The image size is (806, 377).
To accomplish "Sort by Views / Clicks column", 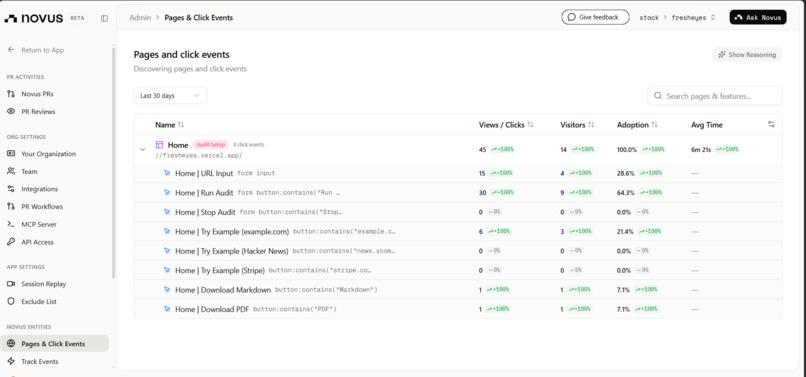I will click(506, 125).
